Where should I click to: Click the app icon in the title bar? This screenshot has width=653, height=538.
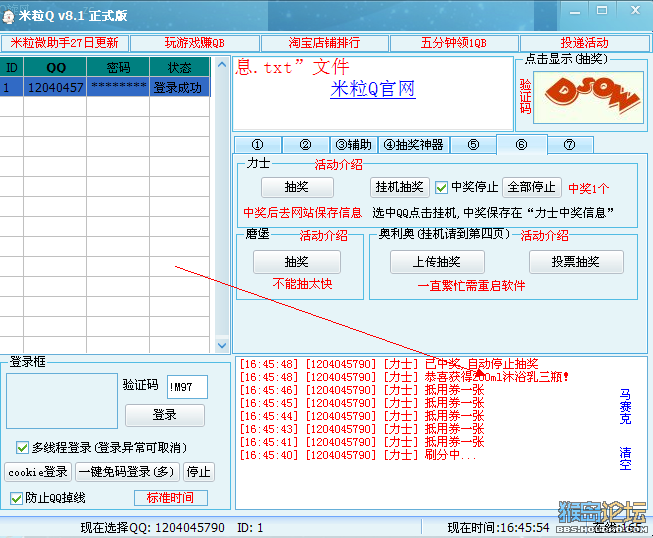[8, 16]
